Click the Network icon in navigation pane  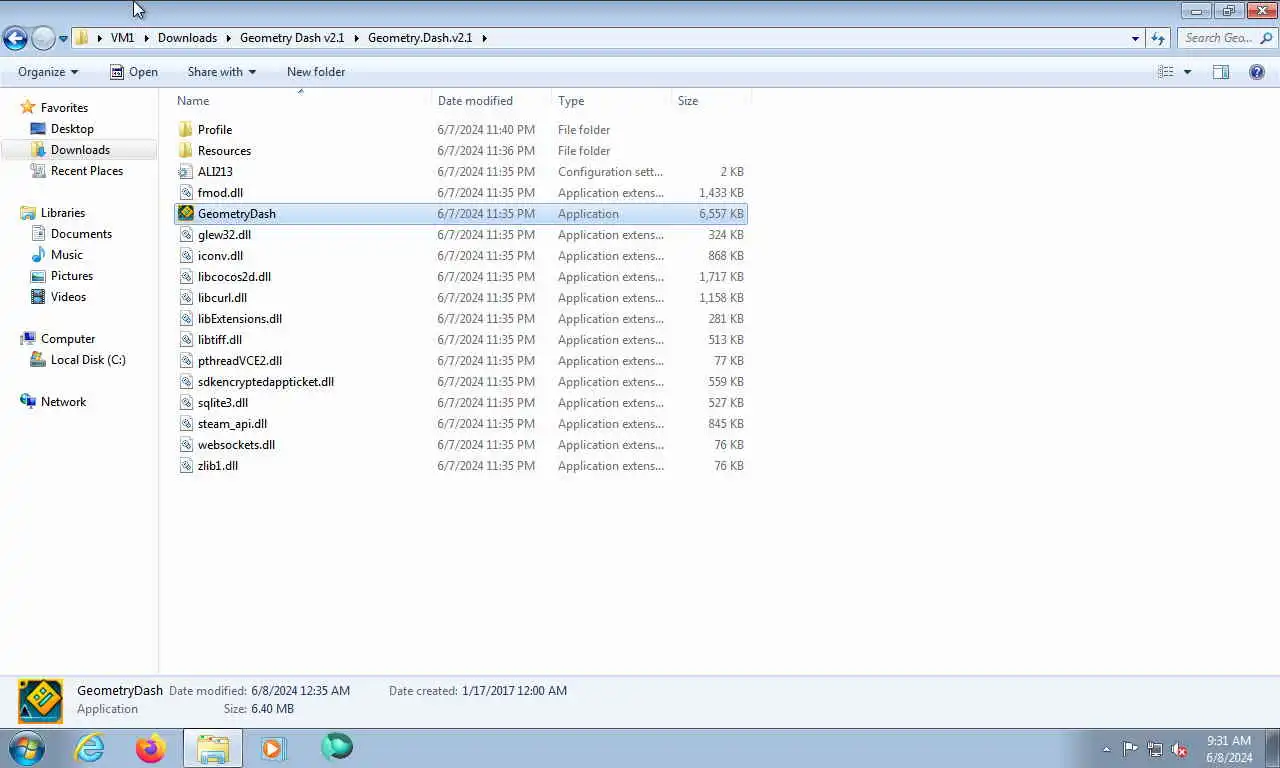(x=28, y=402)
